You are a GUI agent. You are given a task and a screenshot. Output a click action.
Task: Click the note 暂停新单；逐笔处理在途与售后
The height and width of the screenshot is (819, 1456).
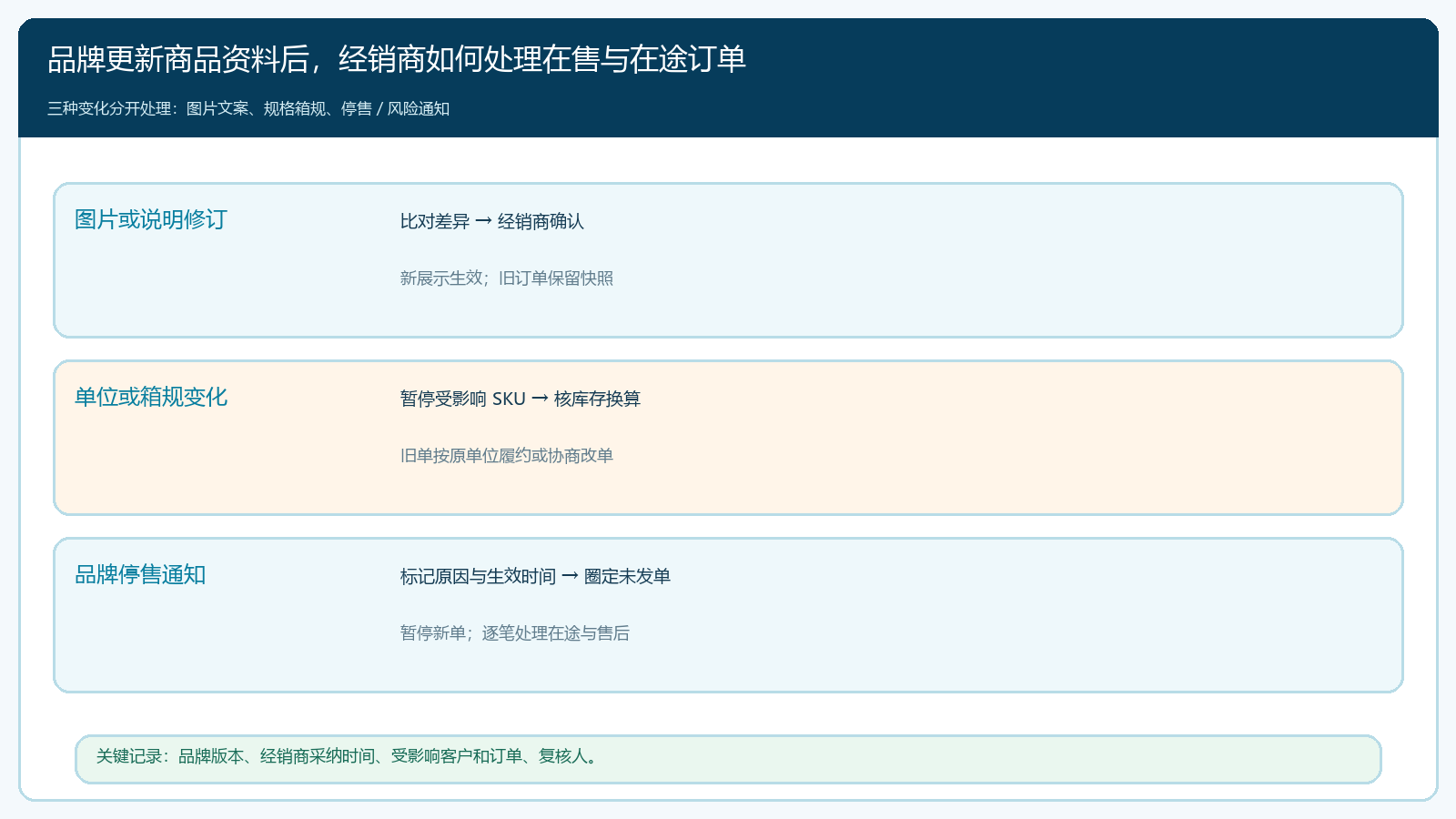coord(515,632)
